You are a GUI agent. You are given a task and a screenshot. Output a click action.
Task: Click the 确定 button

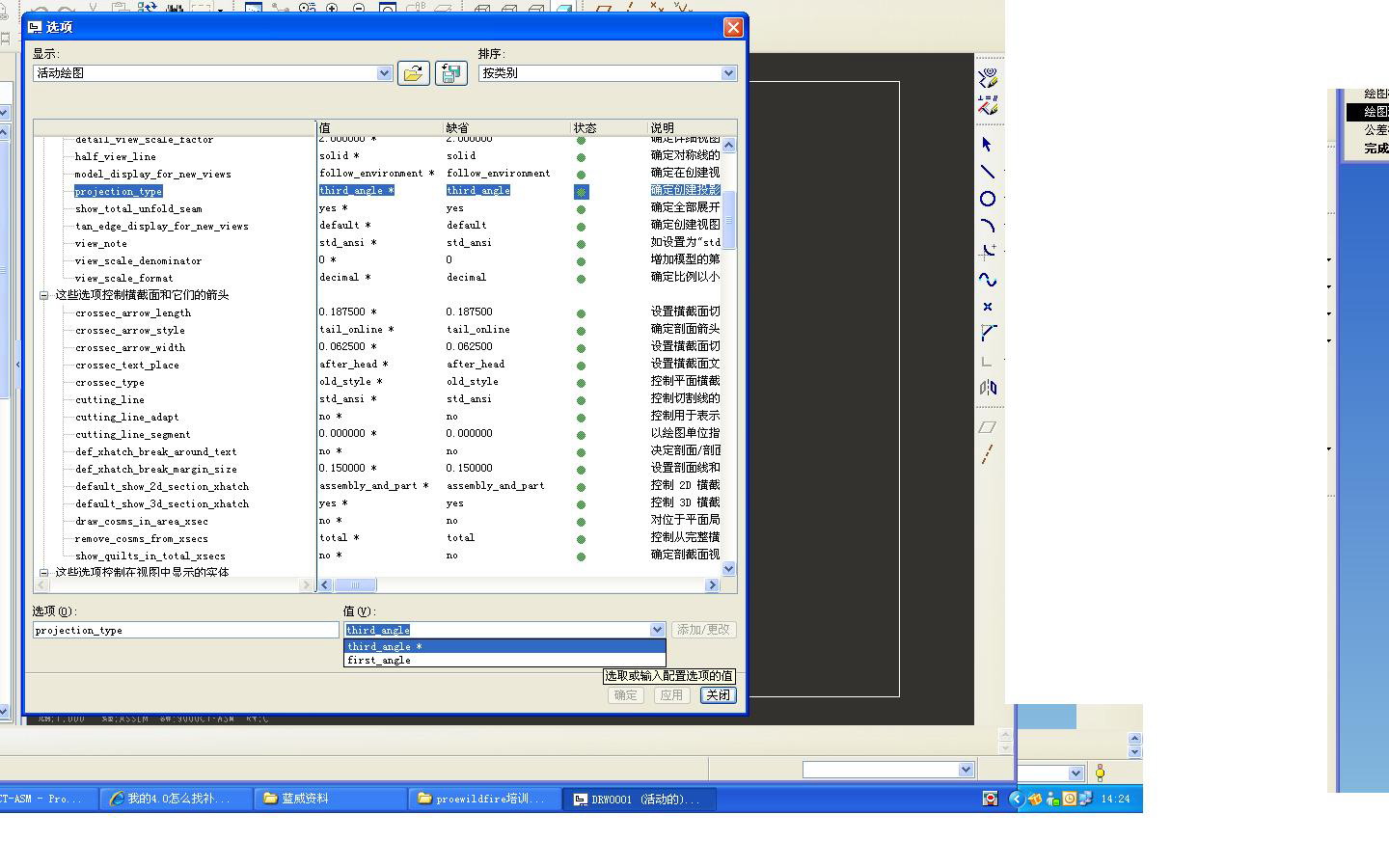625,695
